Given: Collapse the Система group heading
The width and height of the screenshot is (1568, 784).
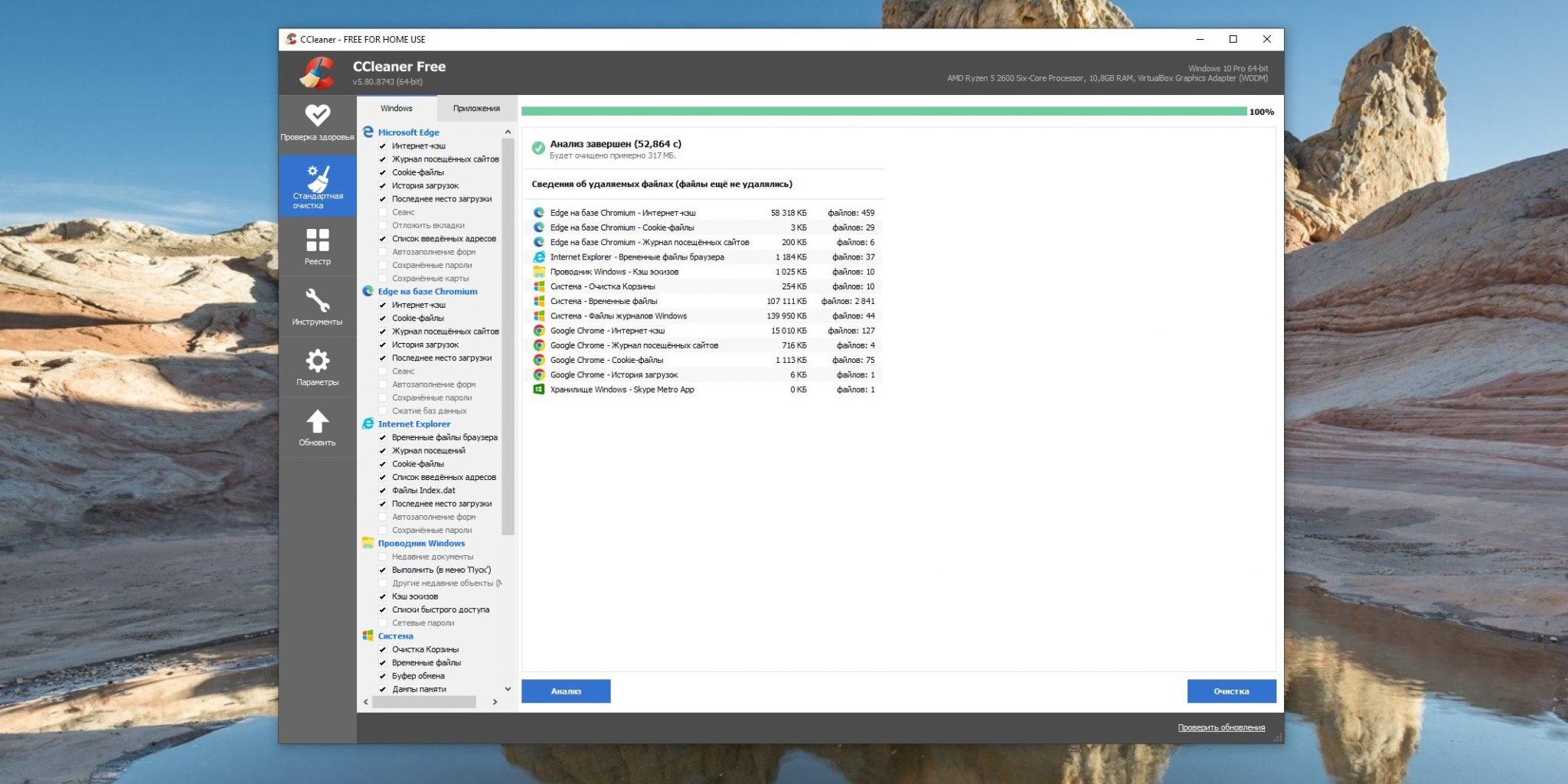Looking at the screenshot, I should 395,636.
